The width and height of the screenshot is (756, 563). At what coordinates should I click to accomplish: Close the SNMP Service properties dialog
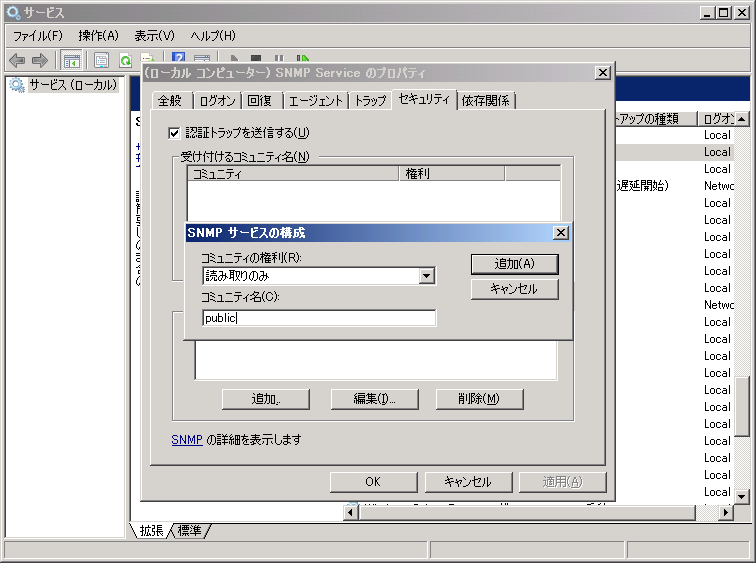point(603,73)
